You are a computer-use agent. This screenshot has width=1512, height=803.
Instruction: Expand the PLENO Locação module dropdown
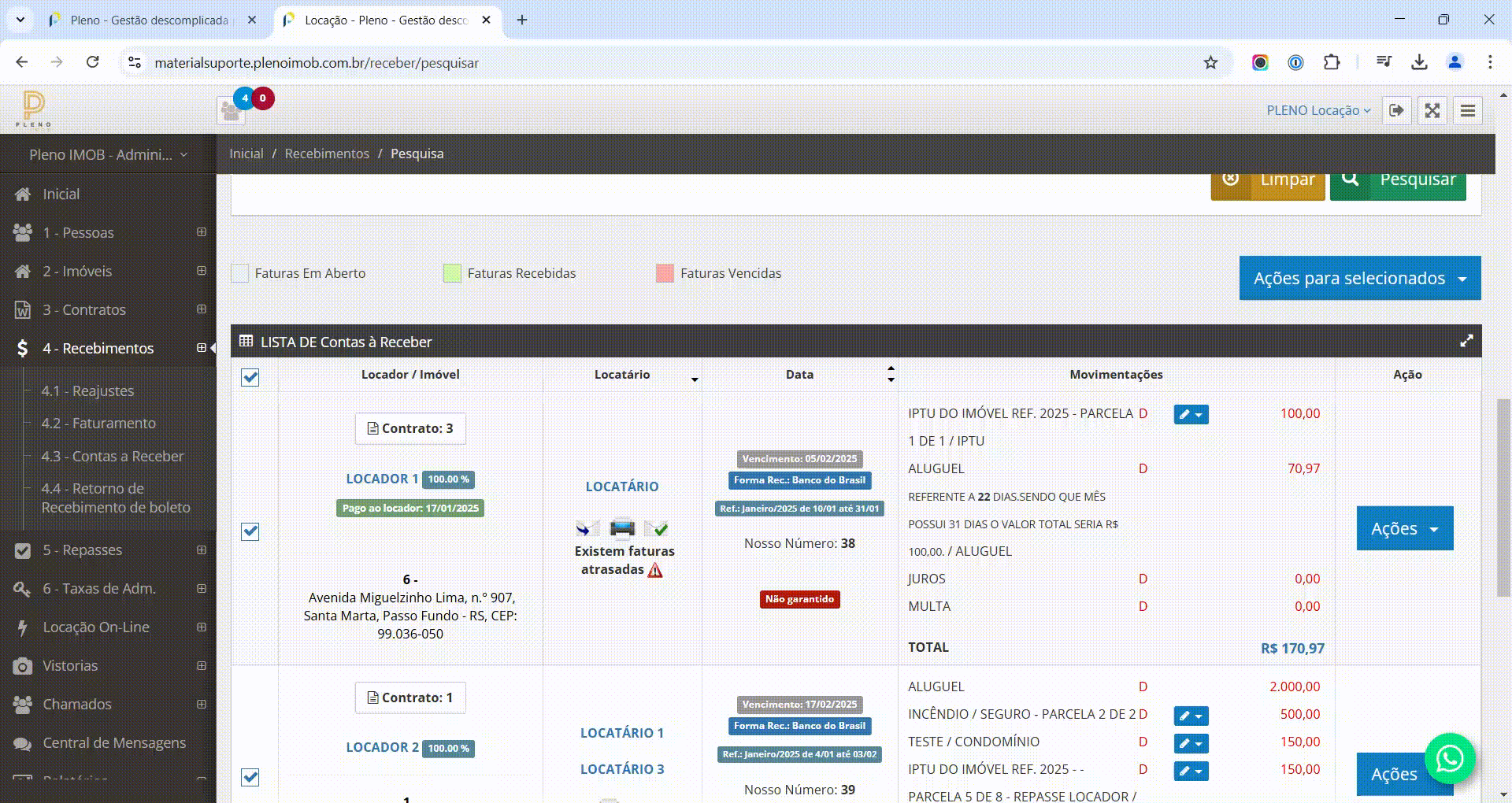(x=1318, y=111)
